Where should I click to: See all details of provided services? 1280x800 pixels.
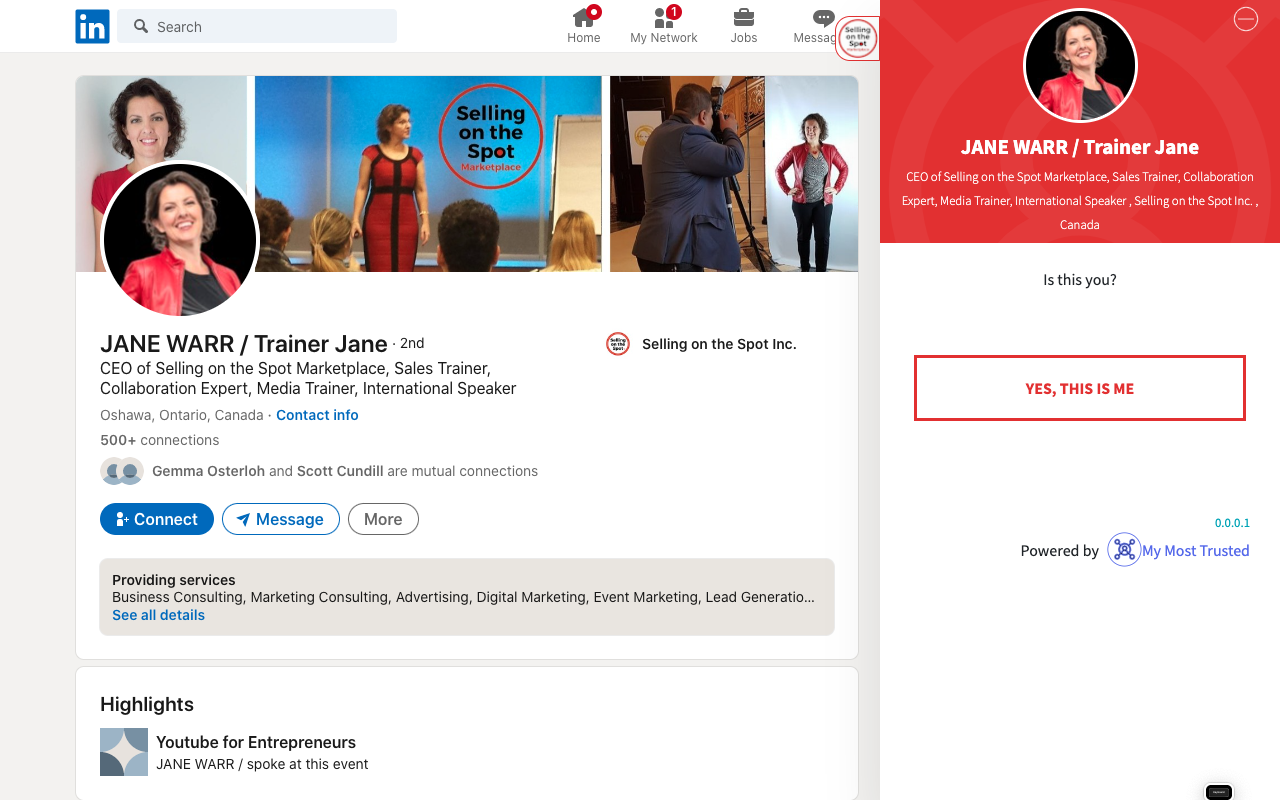158,615
